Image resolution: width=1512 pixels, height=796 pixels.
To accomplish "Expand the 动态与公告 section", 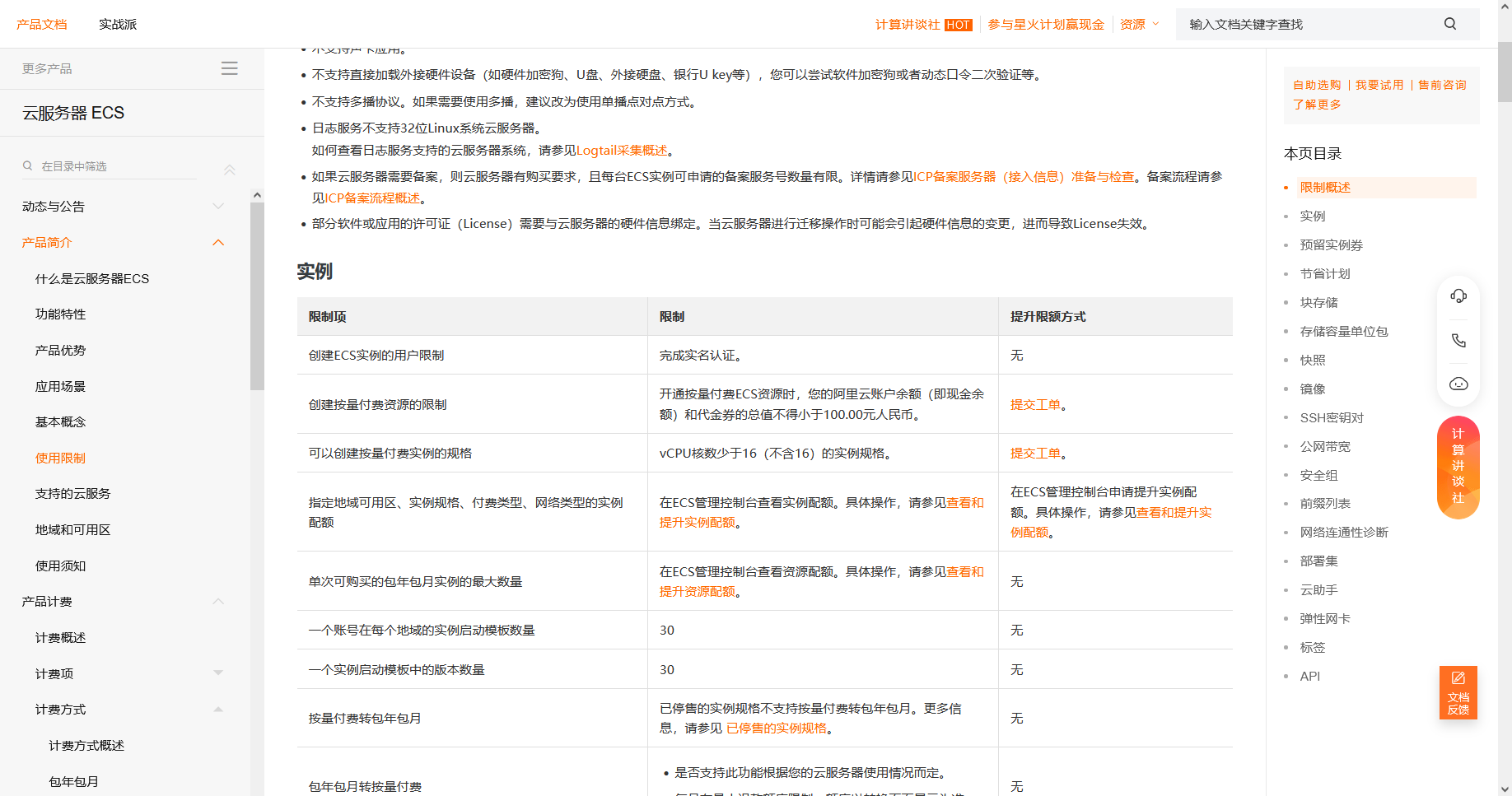I will tap(218, 206).
